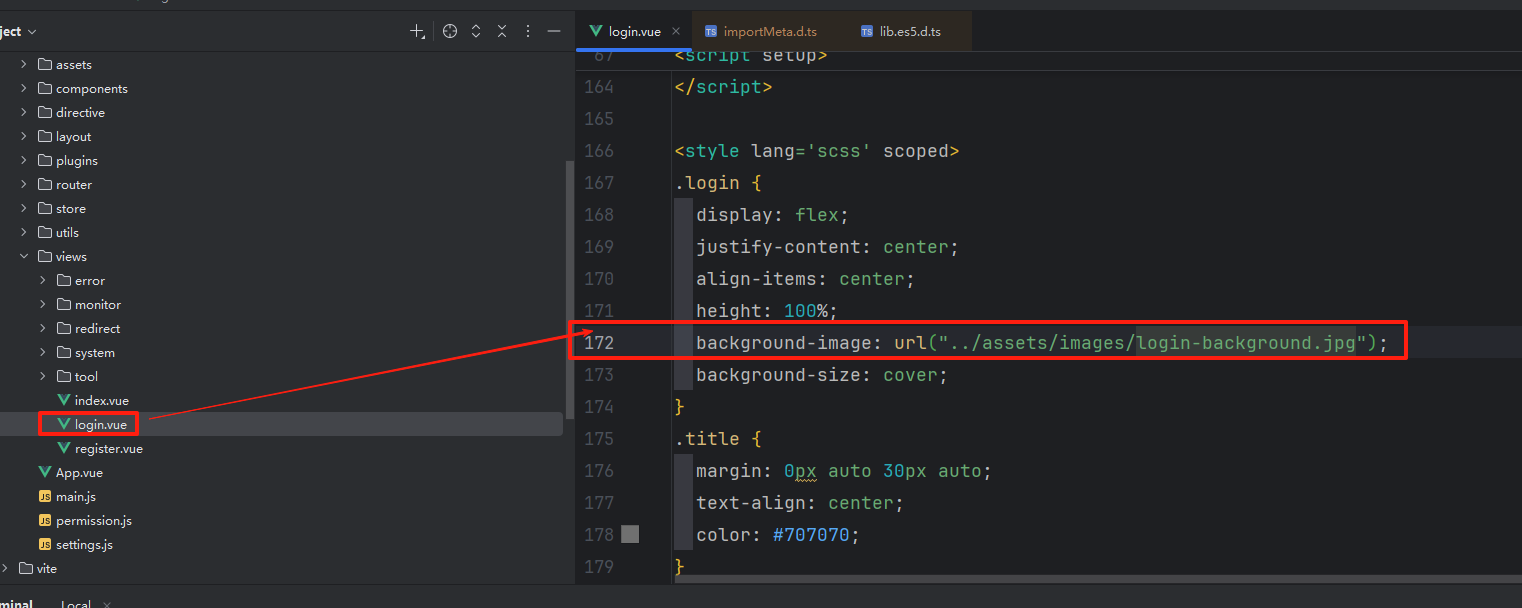Click the Vue icon beside register.vue

64,448
